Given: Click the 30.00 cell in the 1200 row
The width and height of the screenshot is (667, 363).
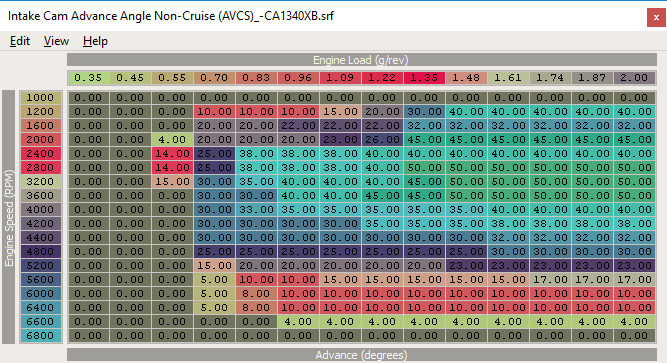Looking at the screenshot, I should tap(424, 111).
